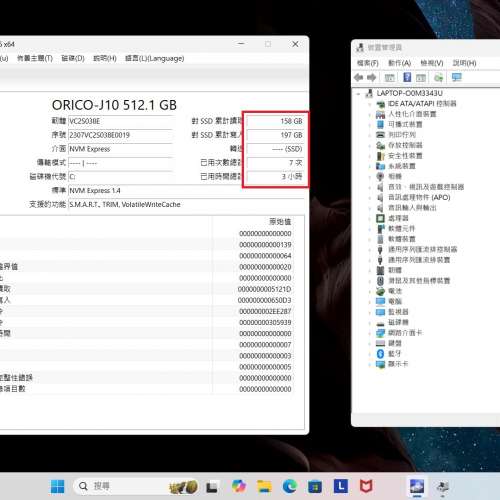Image resolution: width=500 pixels, height=500 pixels.
Task: Open 磁碟(D) menu in CrystalDiskInfo
Action: [x=73, y=58]
